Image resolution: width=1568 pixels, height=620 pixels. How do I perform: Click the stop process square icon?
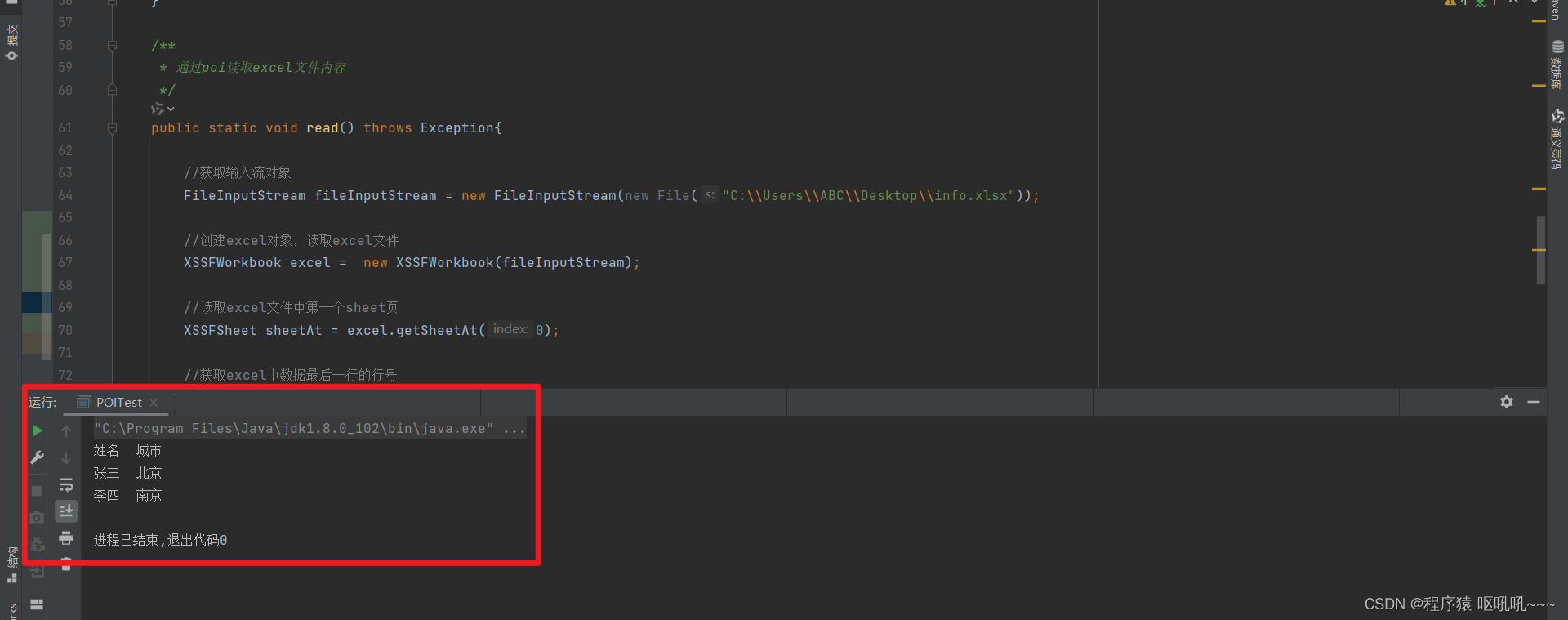tap(37, 491)
